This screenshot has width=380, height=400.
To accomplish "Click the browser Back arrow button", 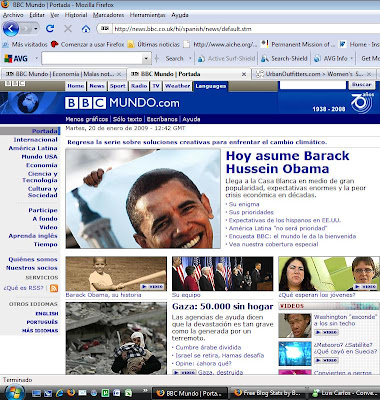I will [x=11, y=29].
